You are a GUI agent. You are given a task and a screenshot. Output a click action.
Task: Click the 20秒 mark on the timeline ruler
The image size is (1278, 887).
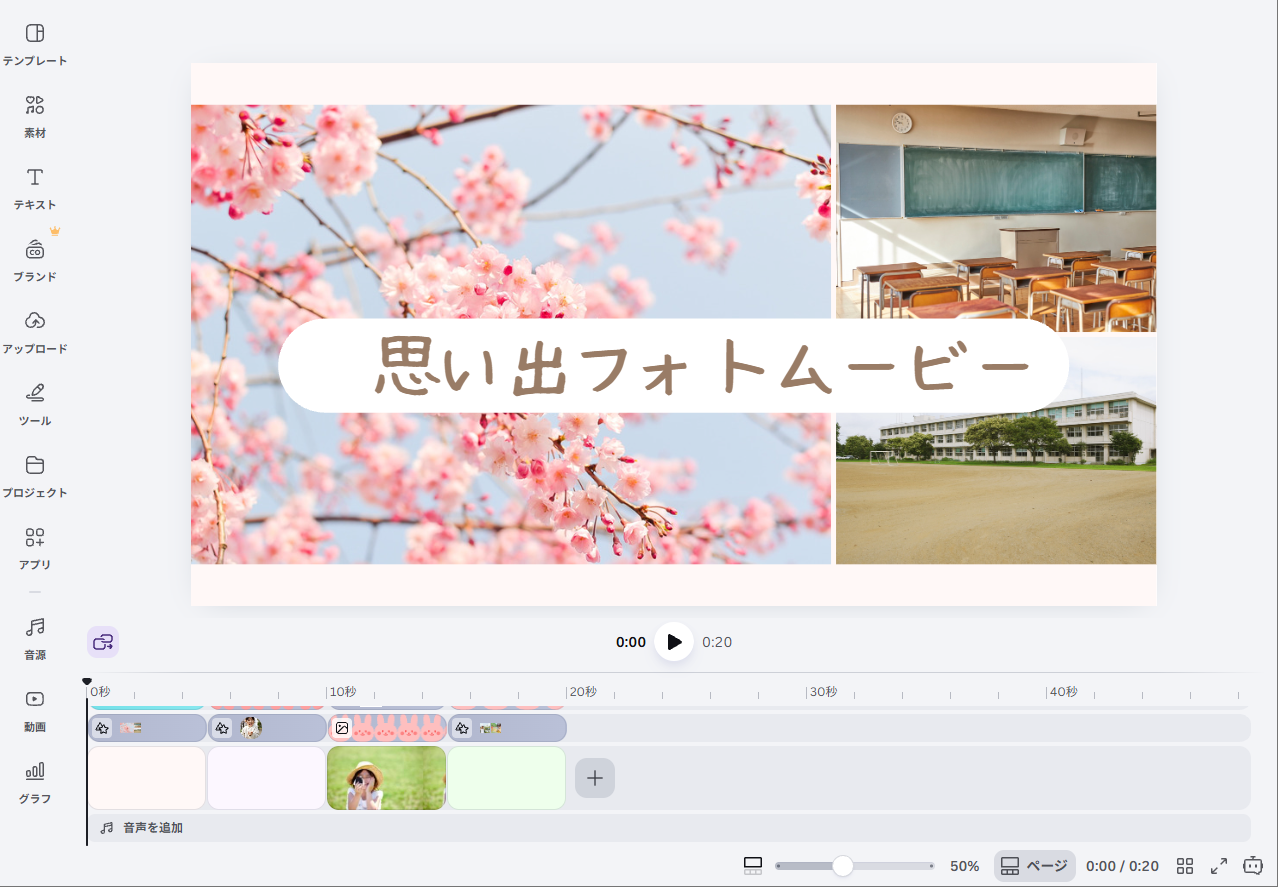pyautogui.click(x=582, y=692)
